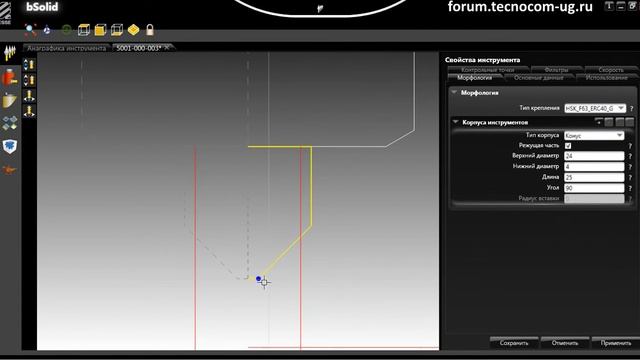640x360 pixels.
Task: Click the padlock icon in toolbar
Action: pos(150,30)
